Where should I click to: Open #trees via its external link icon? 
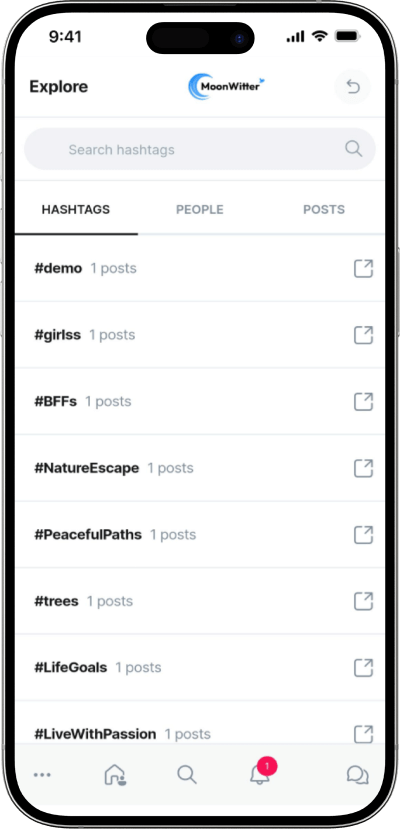click(363, 601)
